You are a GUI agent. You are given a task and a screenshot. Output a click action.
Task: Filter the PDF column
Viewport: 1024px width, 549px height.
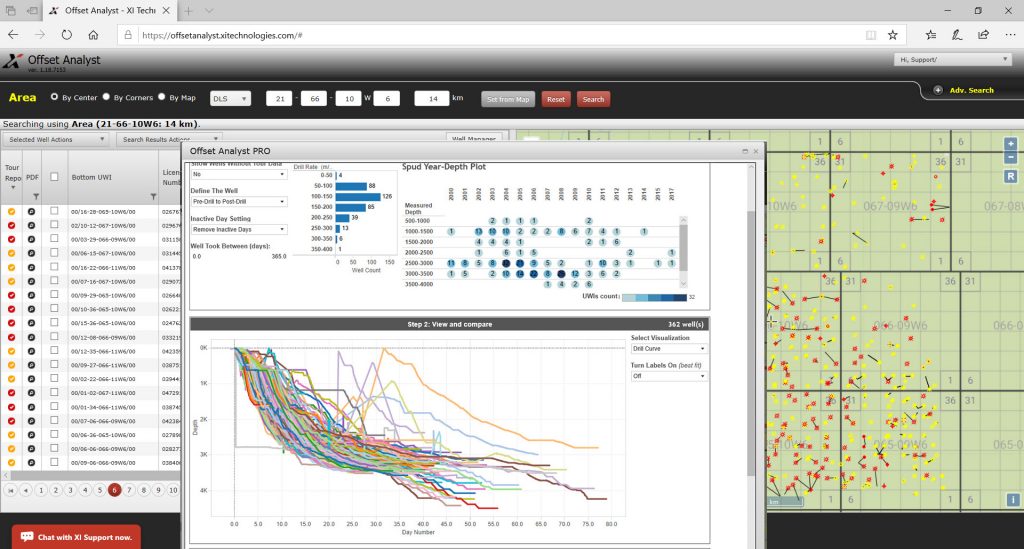click(36, 196)
